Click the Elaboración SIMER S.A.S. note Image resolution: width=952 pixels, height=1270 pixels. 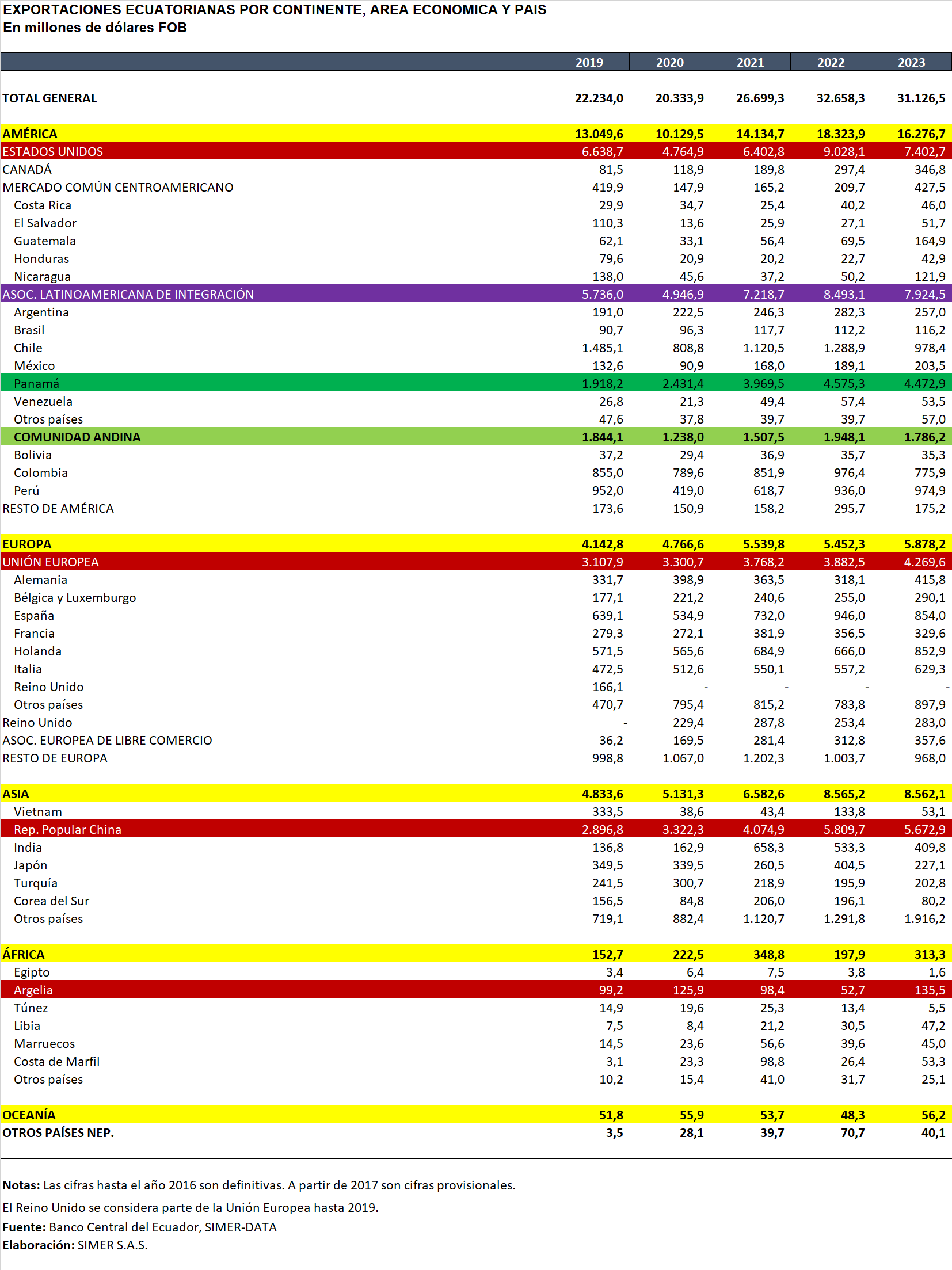75,1245
